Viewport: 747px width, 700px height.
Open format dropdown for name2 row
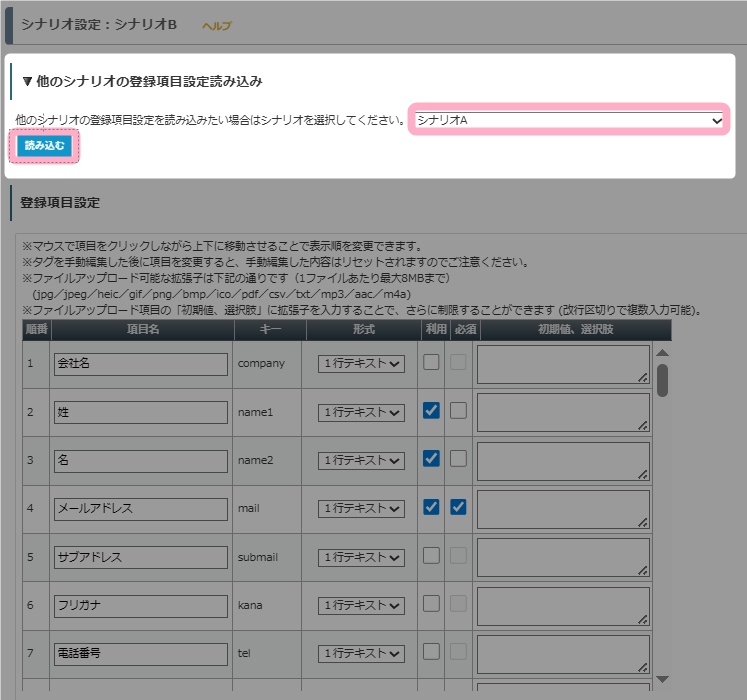pyautogui.click(x=361, y=461)
